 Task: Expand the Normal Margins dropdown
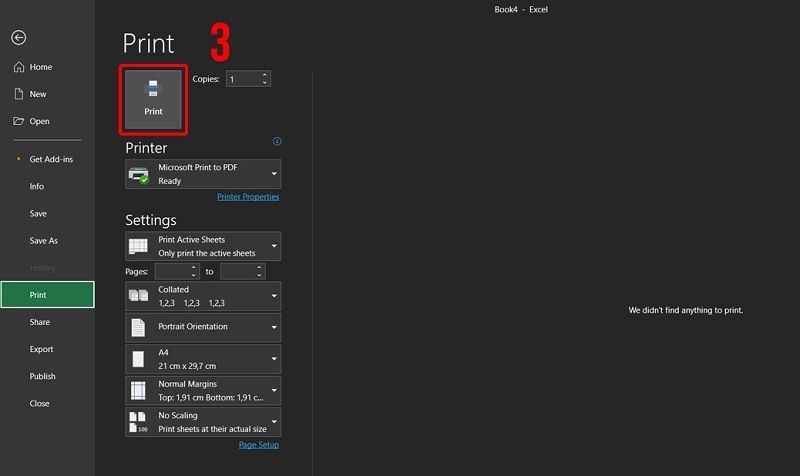click(203, 390)
